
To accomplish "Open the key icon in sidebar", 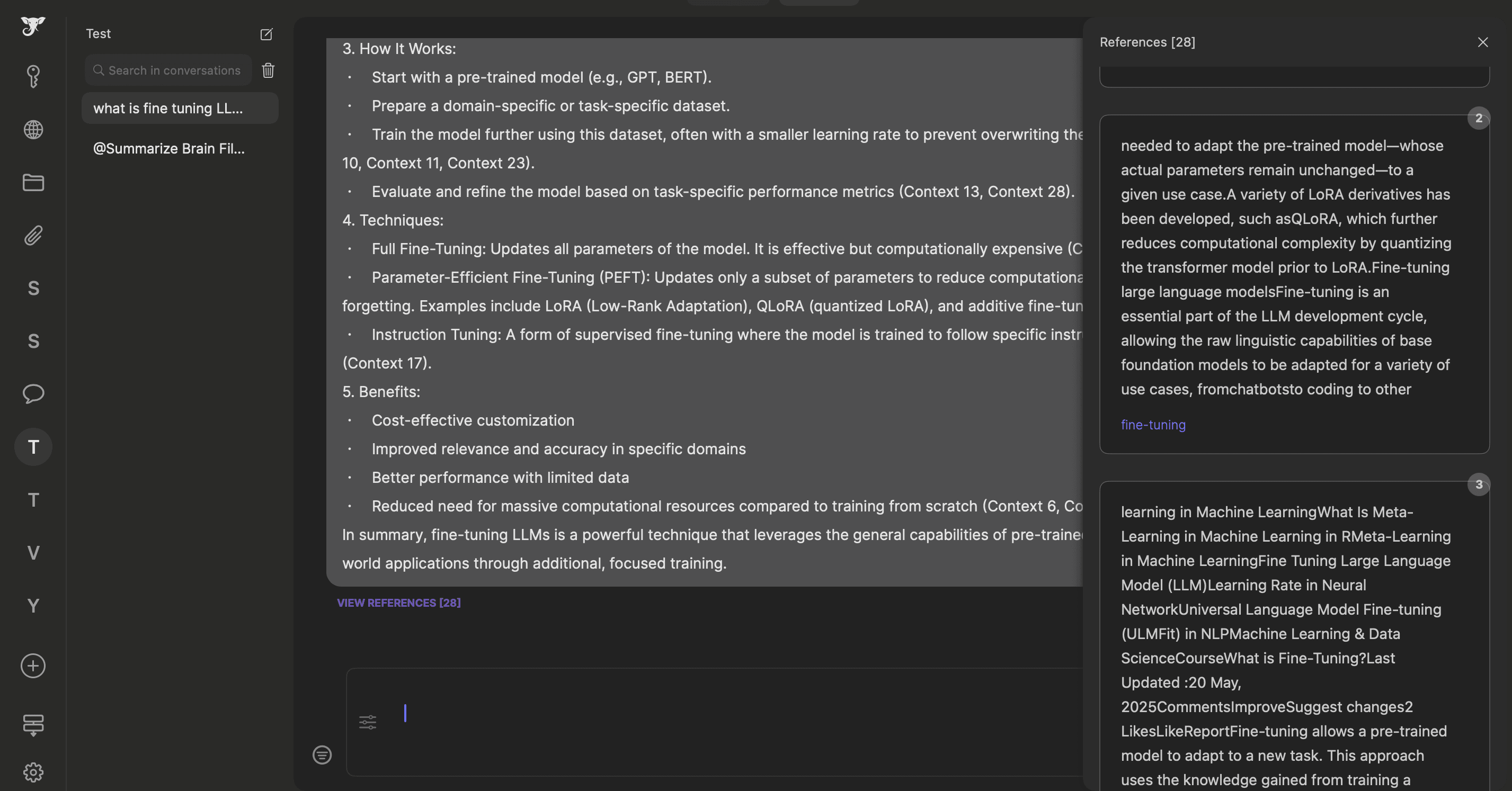I will (x=33, y=76).
